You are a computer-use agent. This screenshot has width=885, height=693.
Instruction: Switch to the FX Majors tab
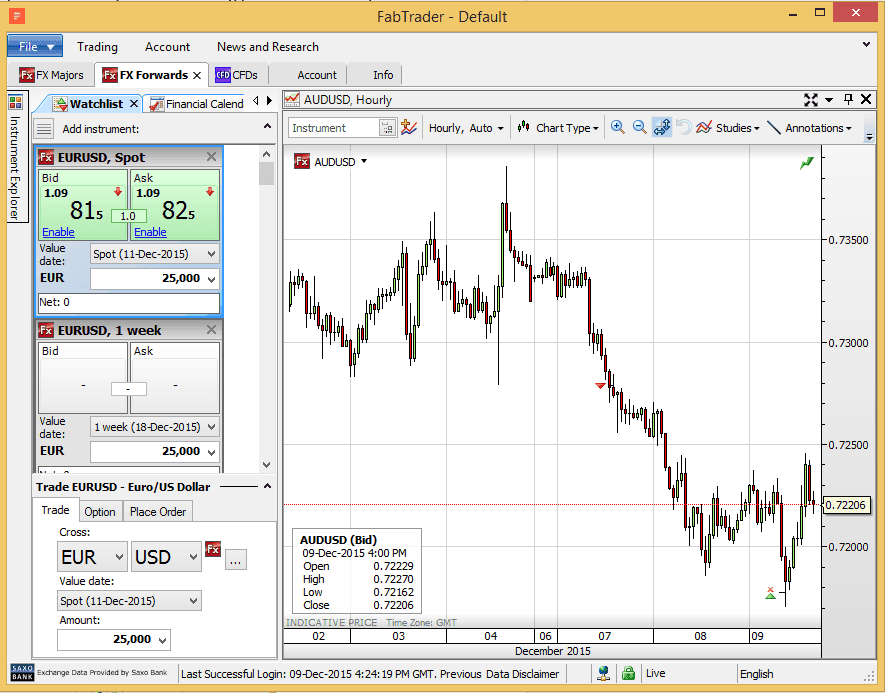coord(51,75)
